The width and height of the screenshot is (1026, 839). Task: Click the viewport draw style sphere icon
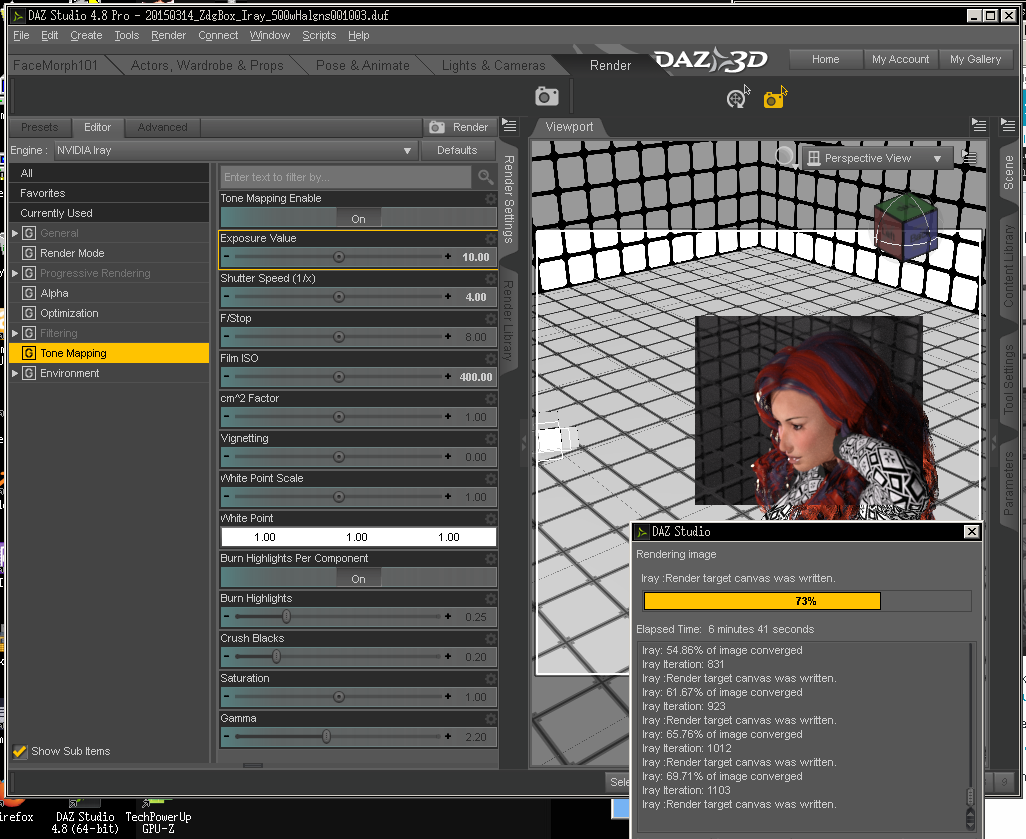pyautogui.click(x=784, y=156)
